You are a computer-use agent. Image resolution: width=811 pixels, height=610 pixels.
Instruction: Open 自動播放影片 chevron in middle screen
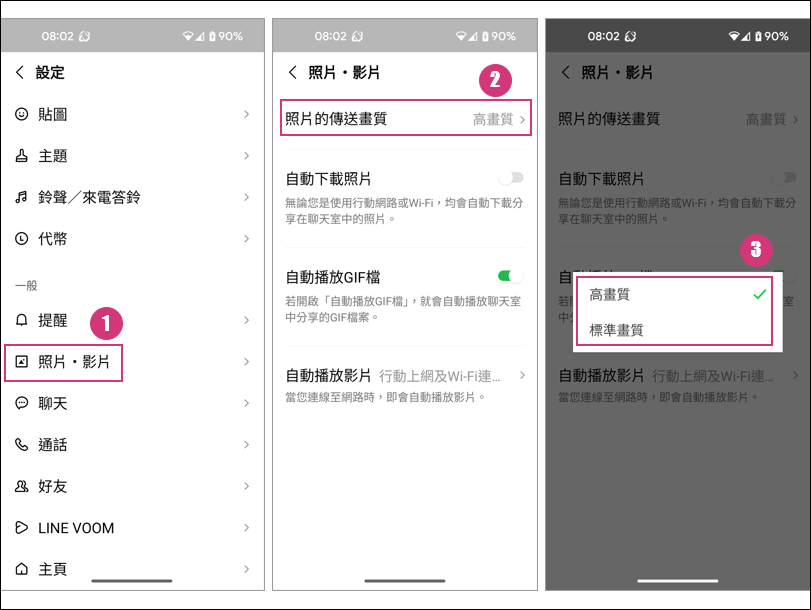pos(522,375)
